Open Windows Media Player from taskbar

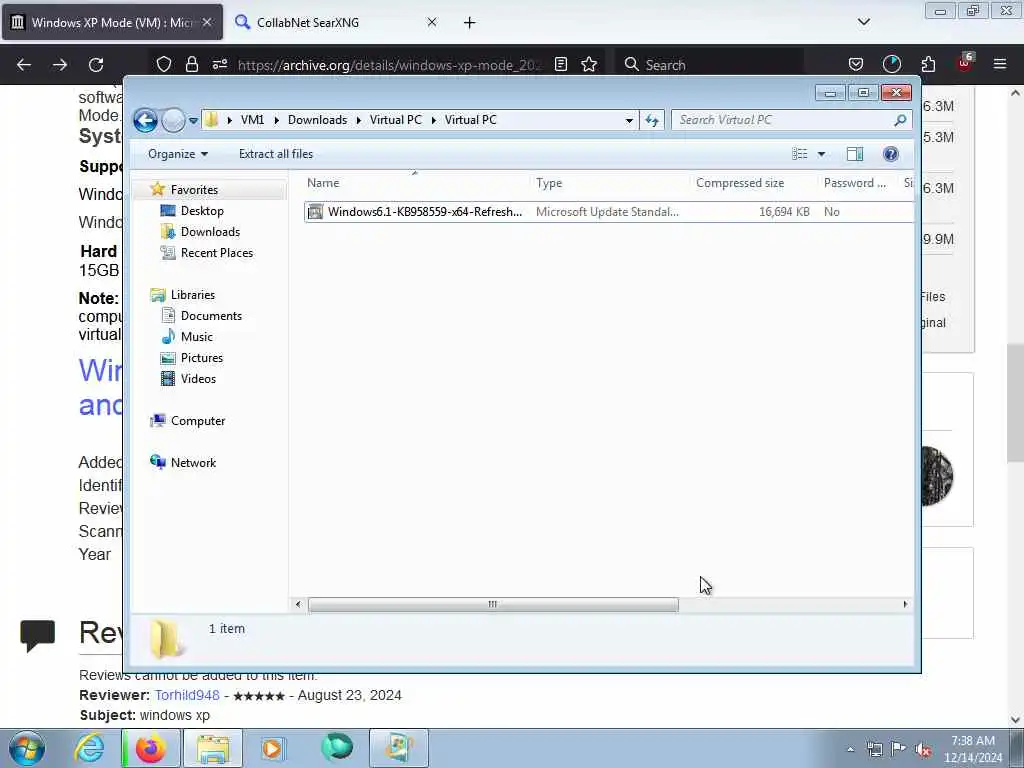coord(272,748)
